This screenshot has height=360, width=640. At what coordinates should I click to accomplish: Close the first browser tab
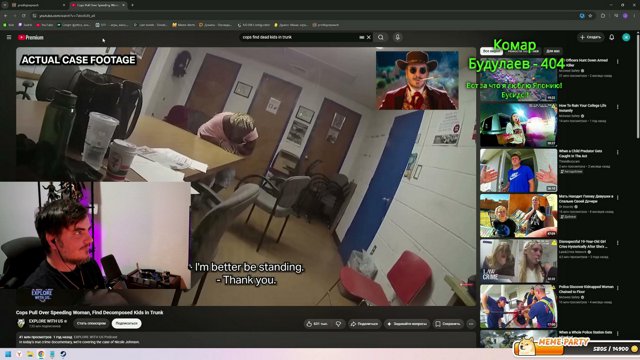coord(64,5)
